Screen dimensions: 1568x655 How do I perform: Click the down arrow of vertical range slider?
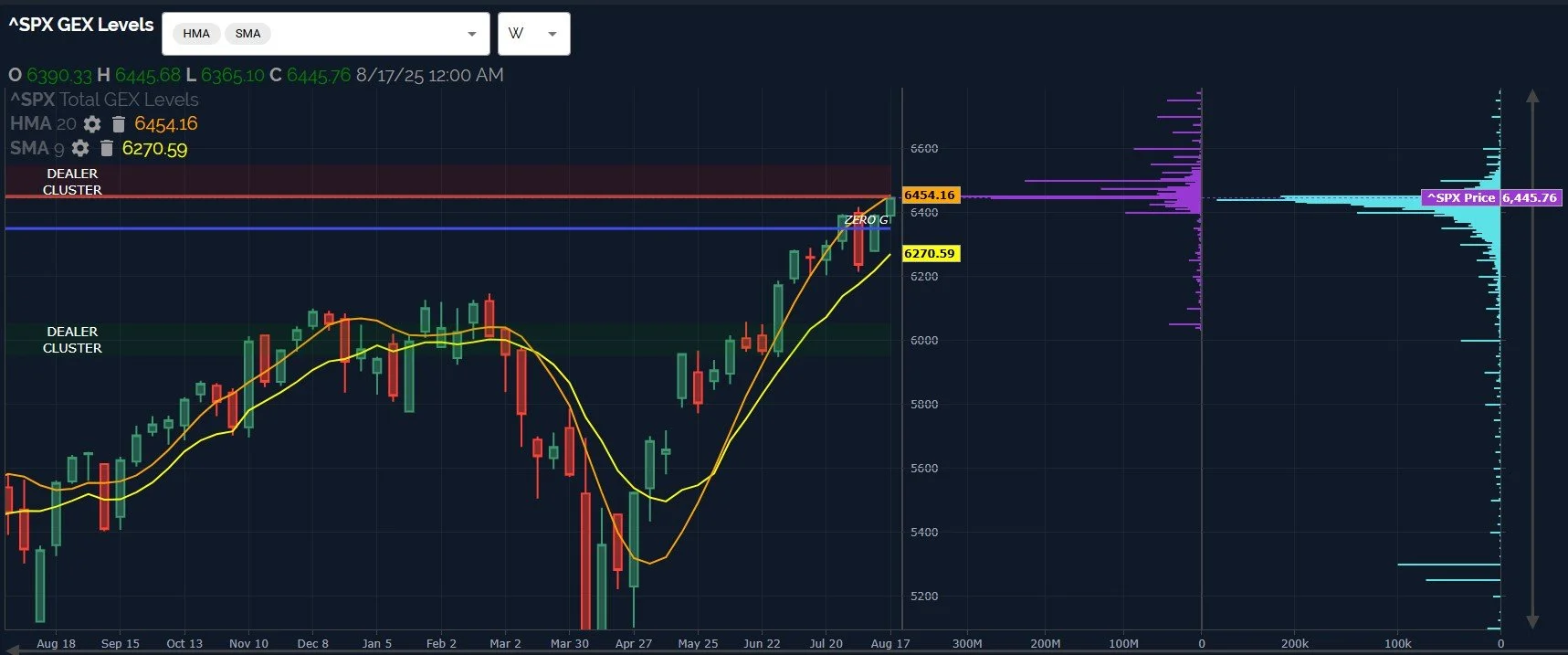pos(1532,621)
